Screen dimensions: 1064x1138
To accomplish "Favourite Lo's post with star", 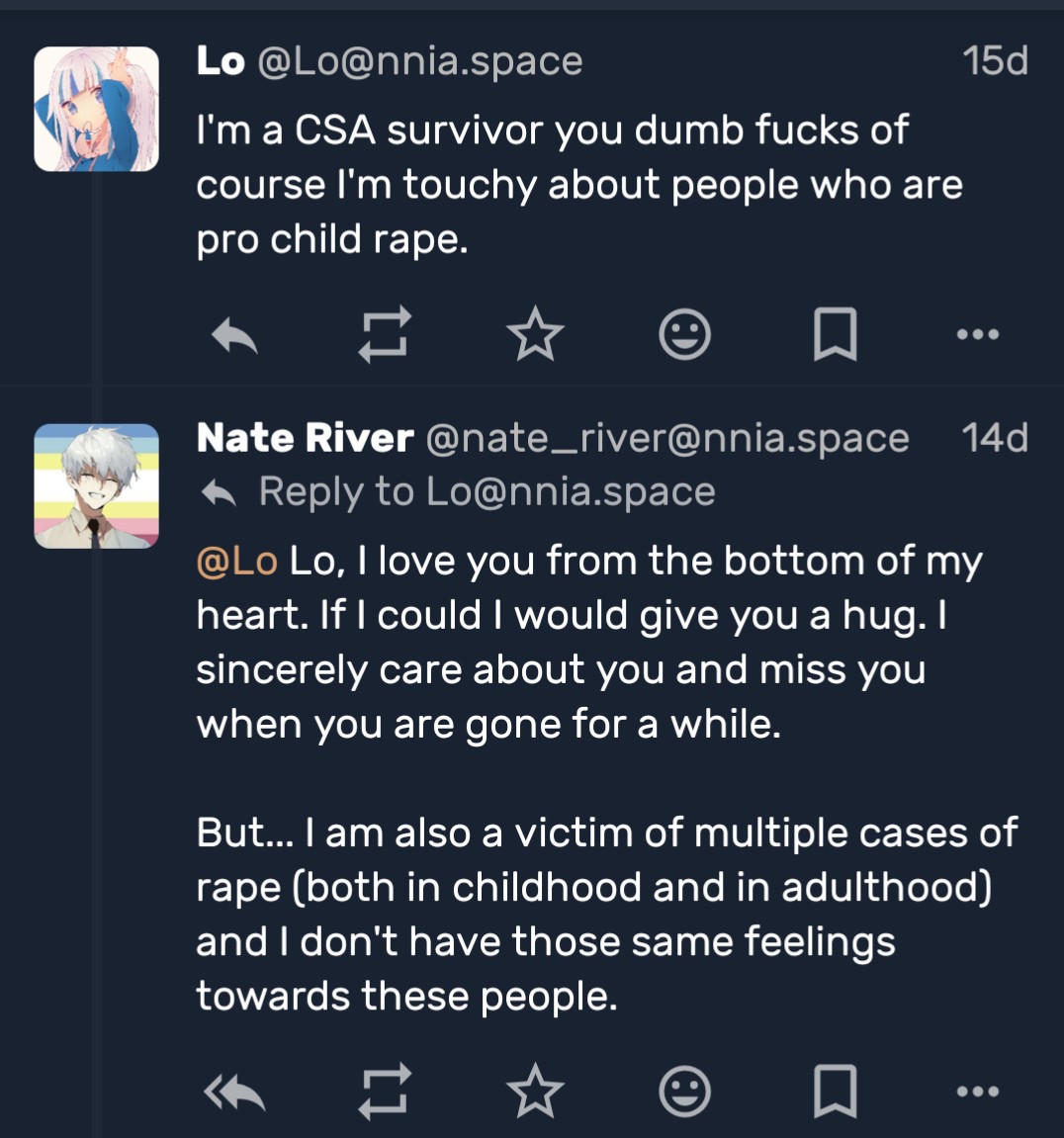I will 535,334.
